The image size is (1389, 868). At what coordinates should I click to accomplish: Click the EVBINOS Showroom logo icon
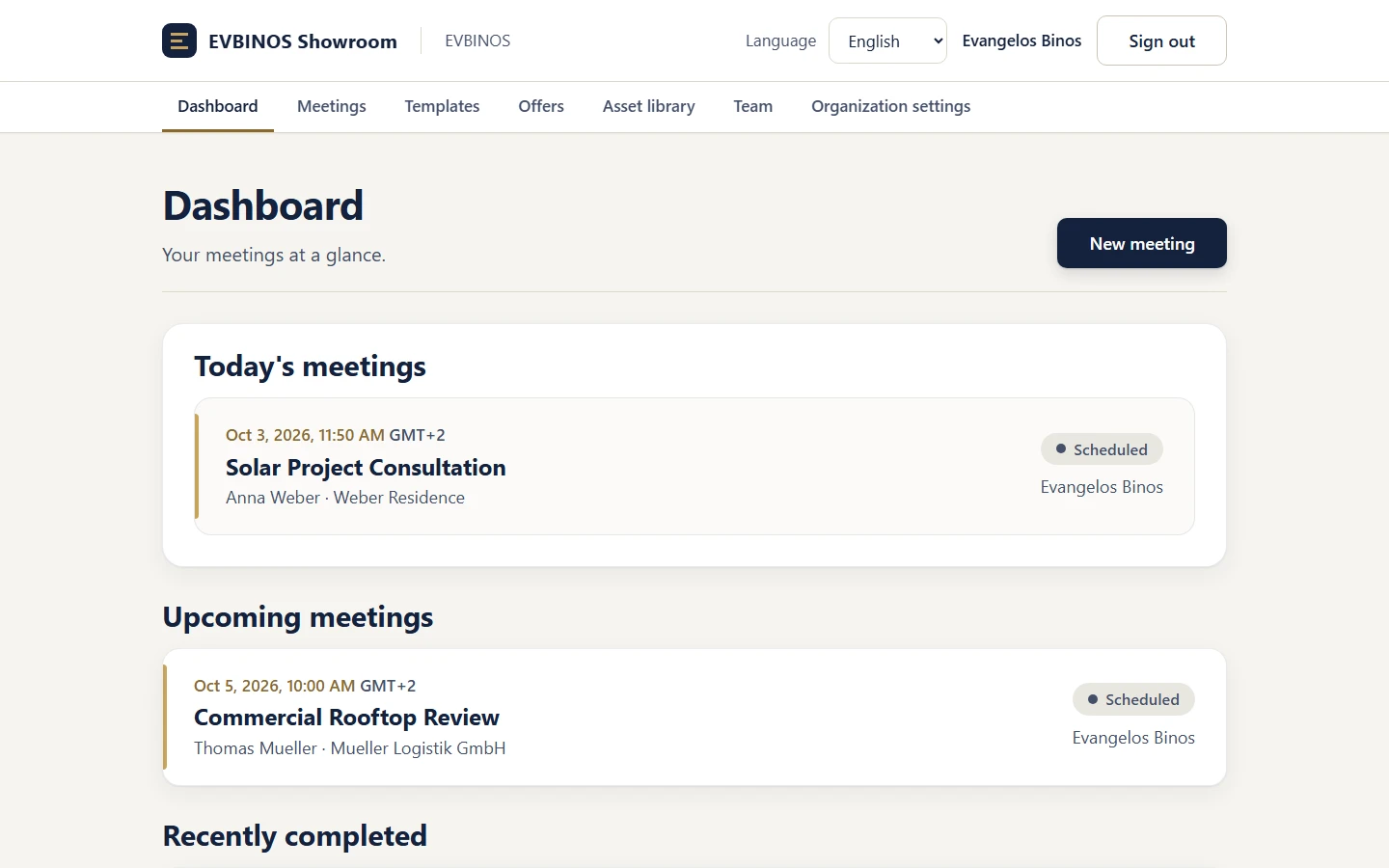pos(179,41)
